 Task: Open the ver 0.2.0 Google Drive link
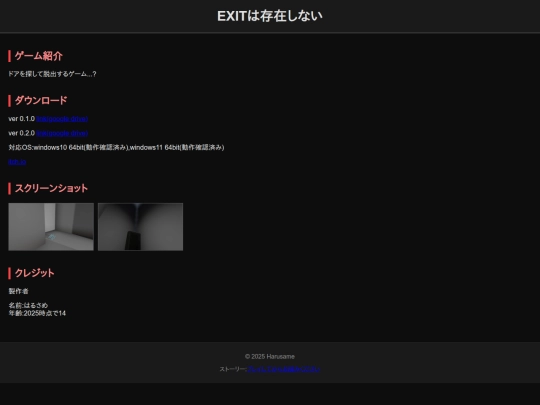(62, 133)
